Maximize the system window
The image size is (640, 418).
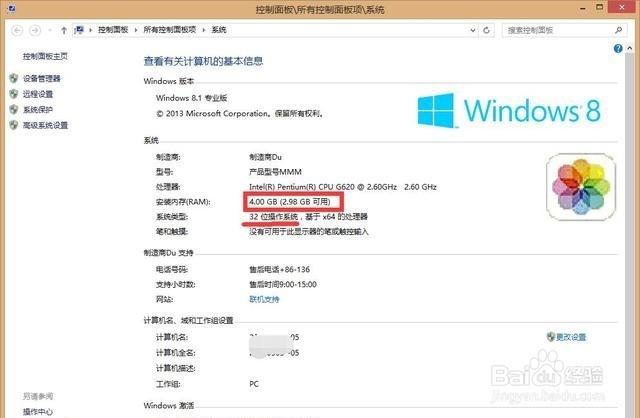tap(600, 7)
